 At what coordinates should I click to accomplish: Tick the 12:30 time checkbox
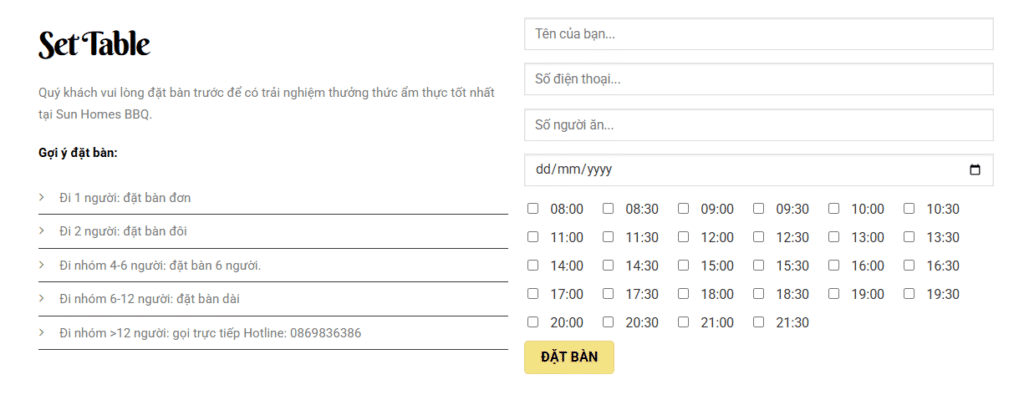pyautogui.click(x=759, y=237)
